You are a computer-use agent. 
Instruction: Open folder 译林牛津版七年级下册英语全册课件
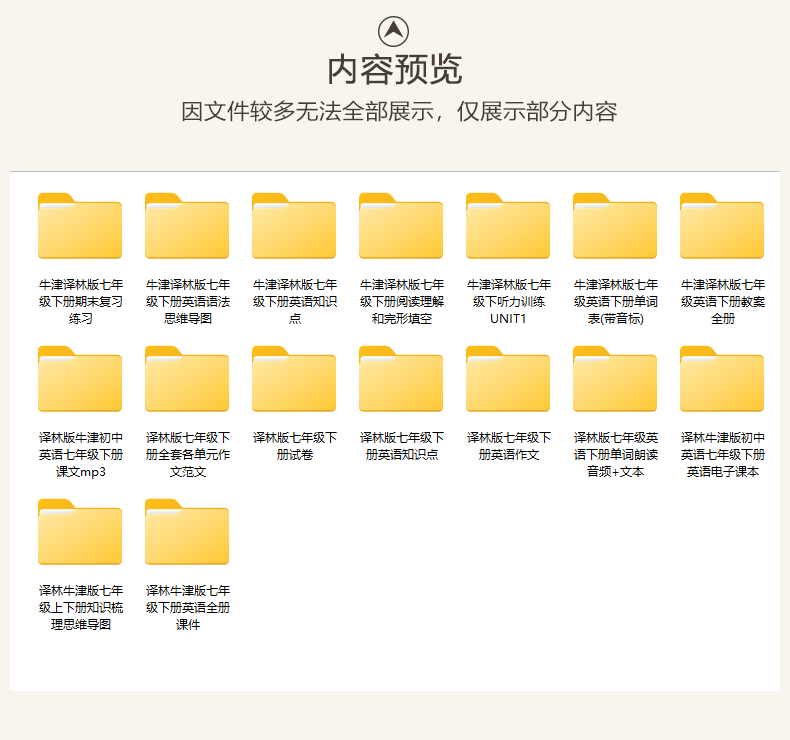(x=187, y=532)
